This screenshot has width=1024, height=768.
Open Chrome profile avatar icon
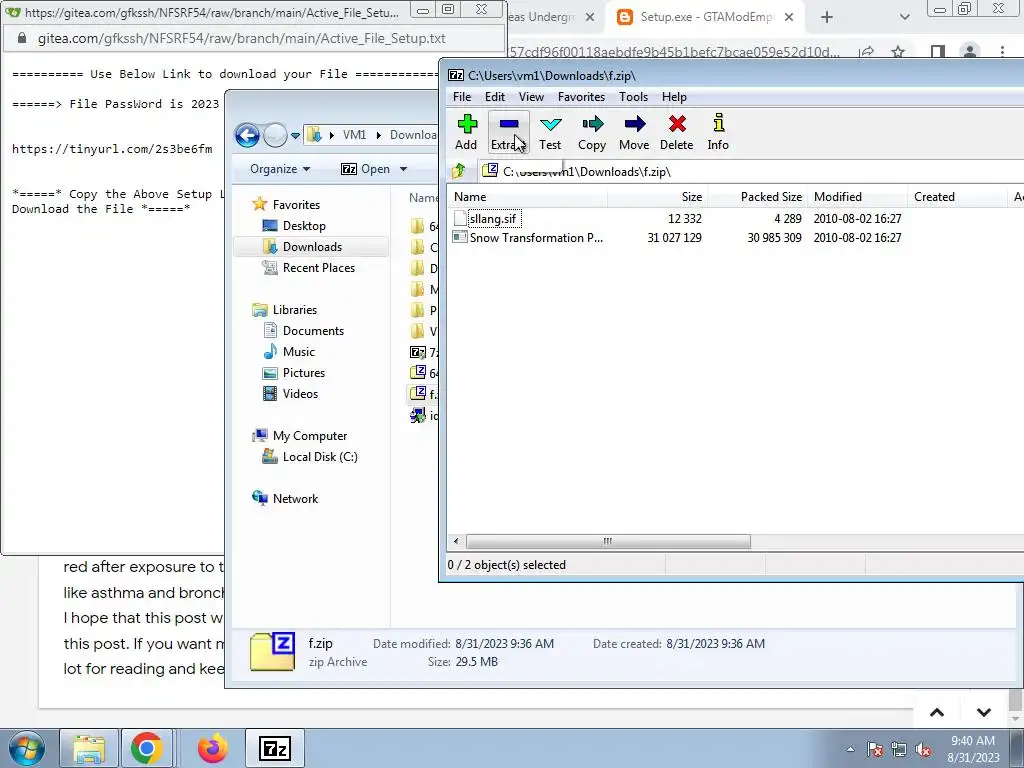tap(970, 51)
